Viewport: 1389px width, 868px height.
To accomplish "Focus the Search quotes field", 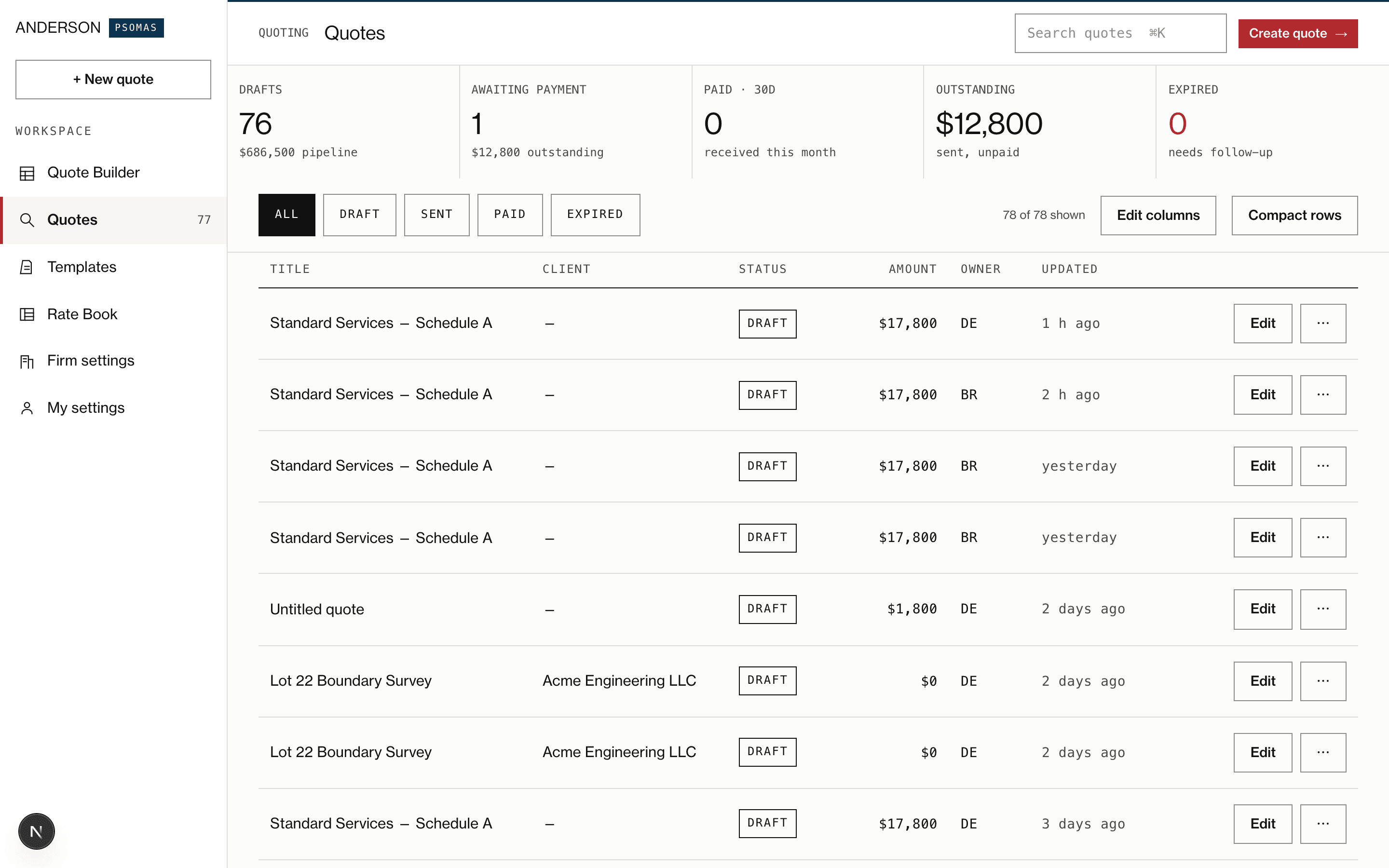I will coord(1120,33).
